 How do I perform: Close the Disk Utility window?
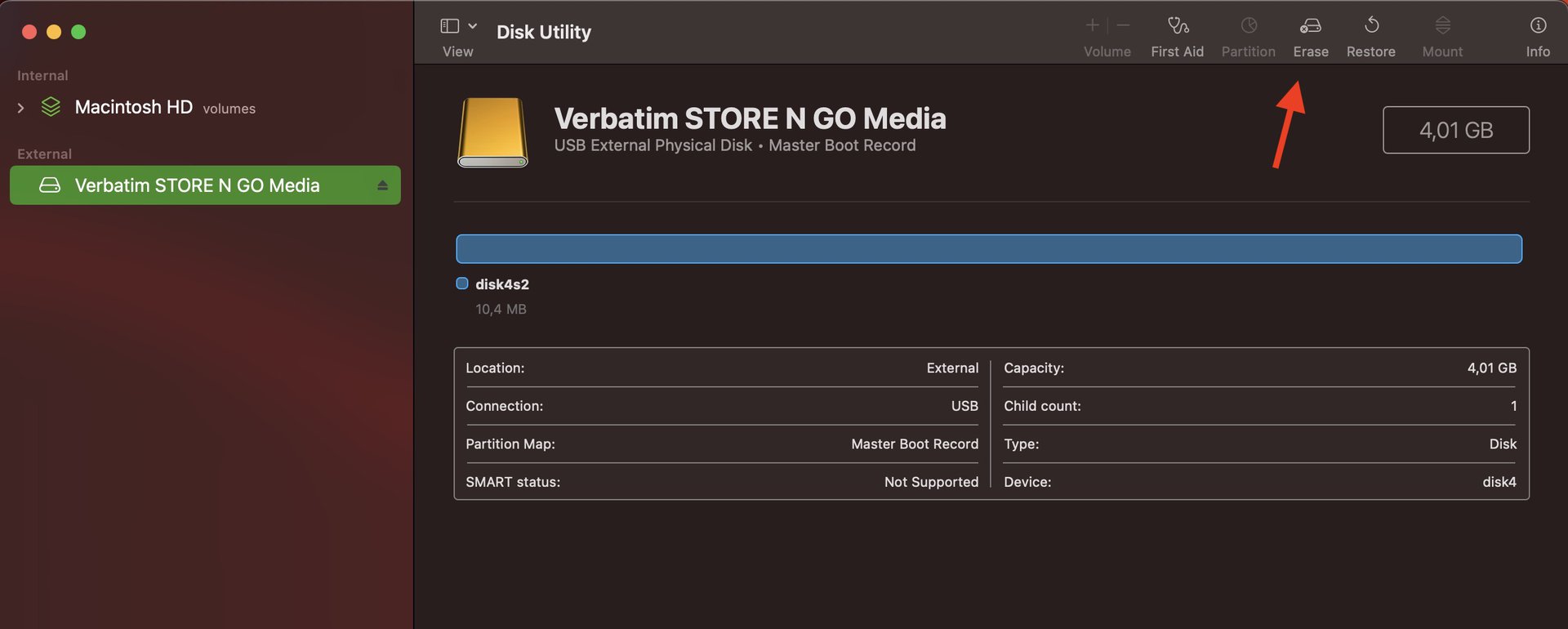[x=29, y=32]
